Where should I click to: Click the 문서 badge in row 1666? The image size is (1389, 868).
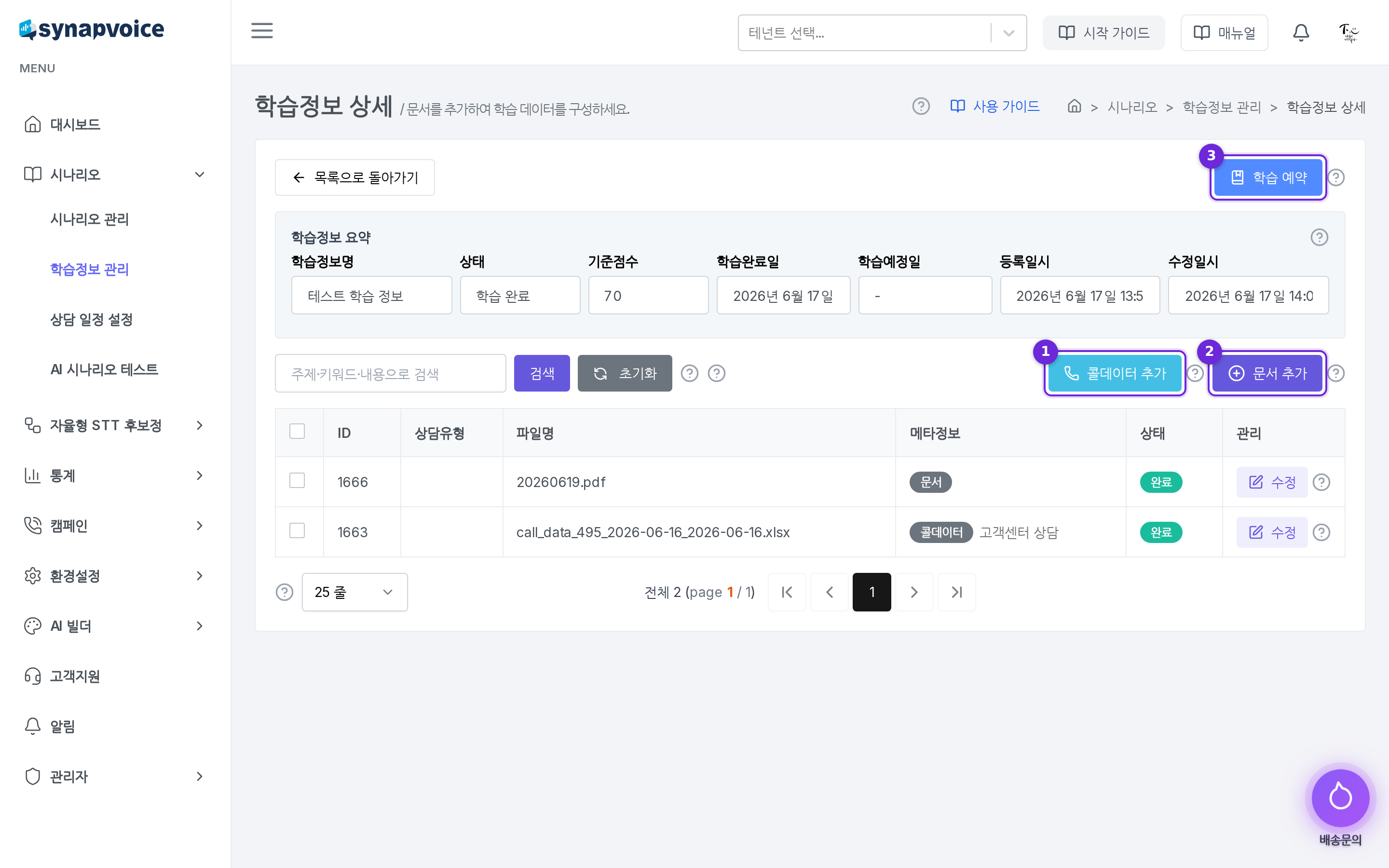(x=930, y=482)
